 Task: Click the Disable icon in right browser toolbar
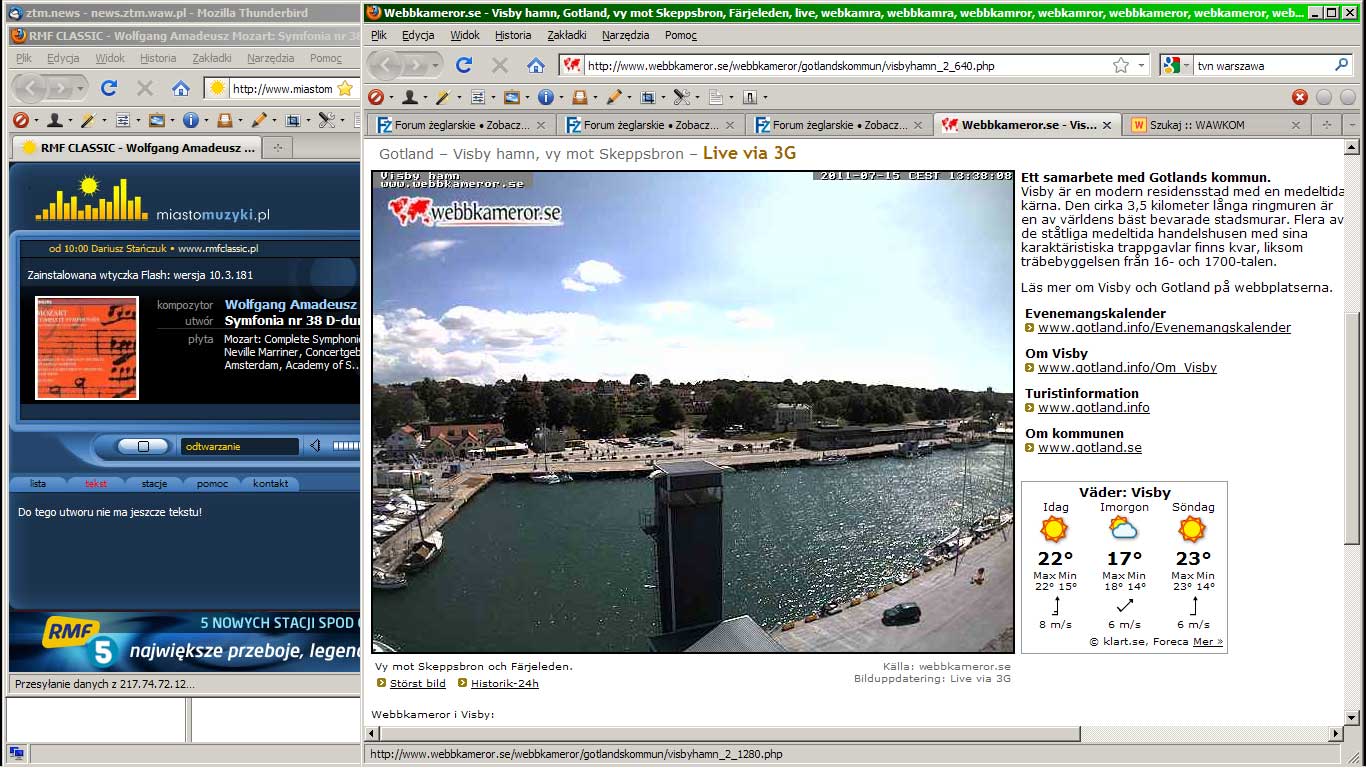point(376,97)
